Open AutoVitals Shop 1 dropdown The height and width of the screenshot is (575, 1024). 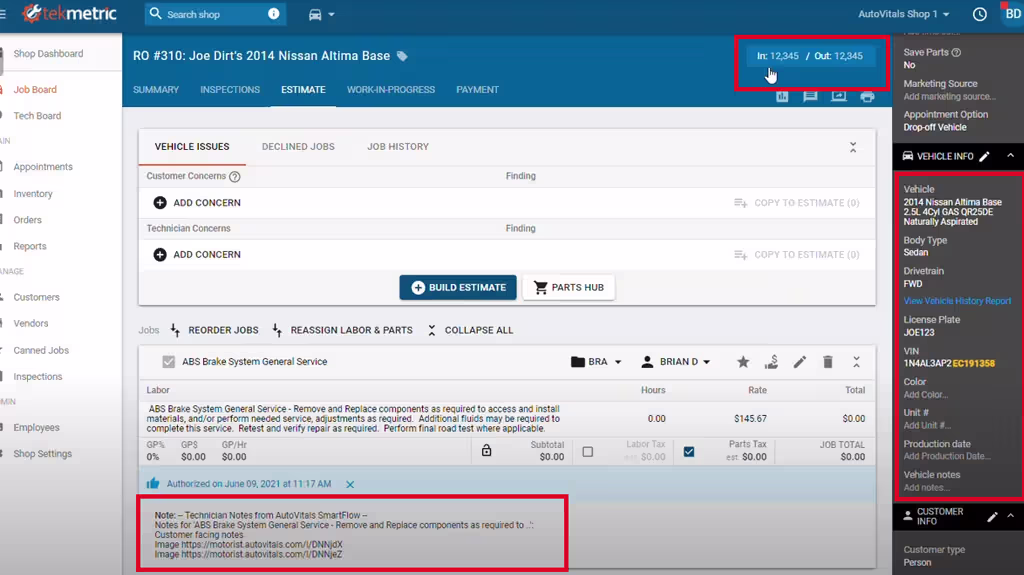click(903, 14)
